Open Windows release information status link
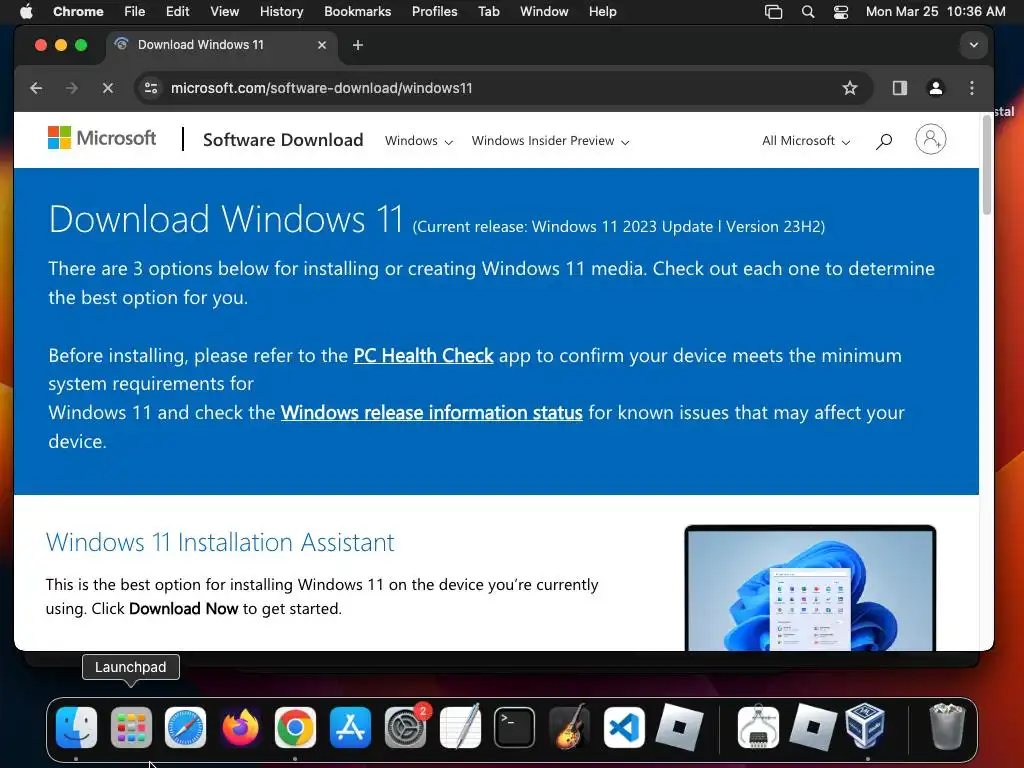The height and width of the screenshot is (768, 1024). (x=432, y=413)
